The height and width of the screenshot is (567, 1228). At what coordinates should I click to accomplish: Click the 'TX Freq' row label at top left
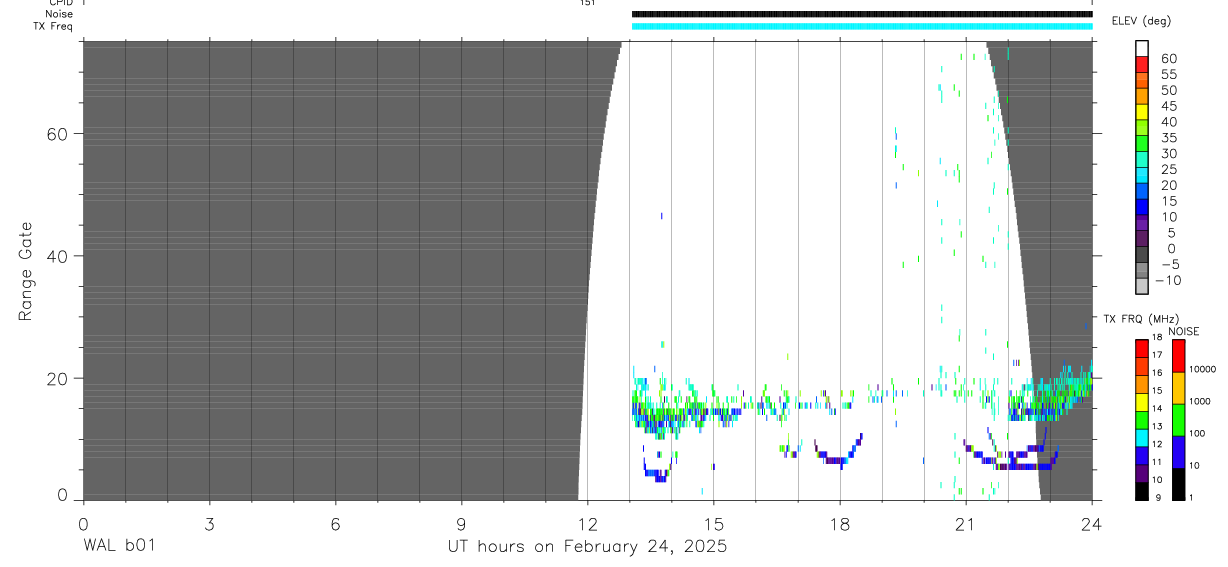pos(53,26)
